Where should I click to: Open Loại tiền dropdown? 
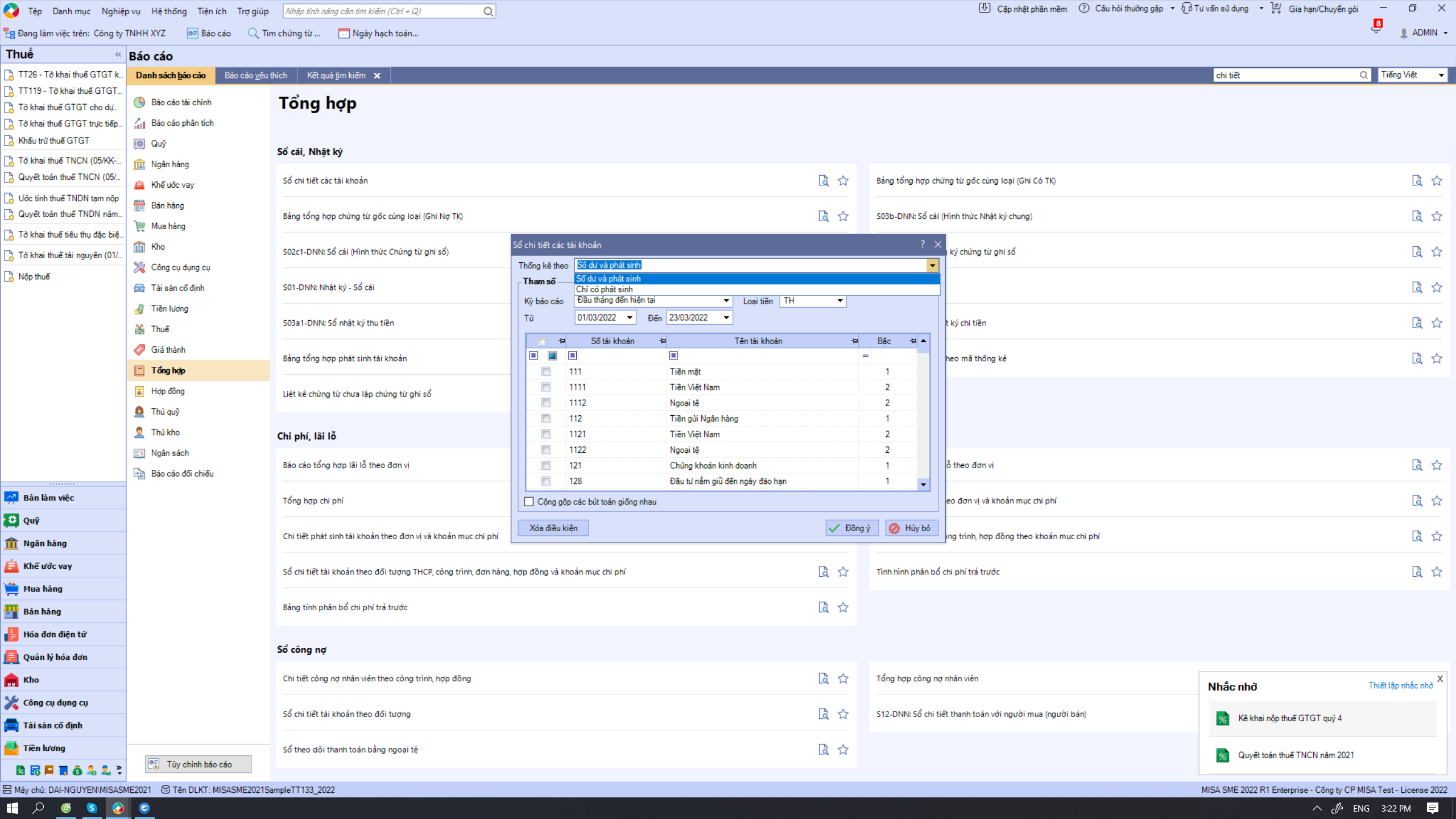(839, 300)
